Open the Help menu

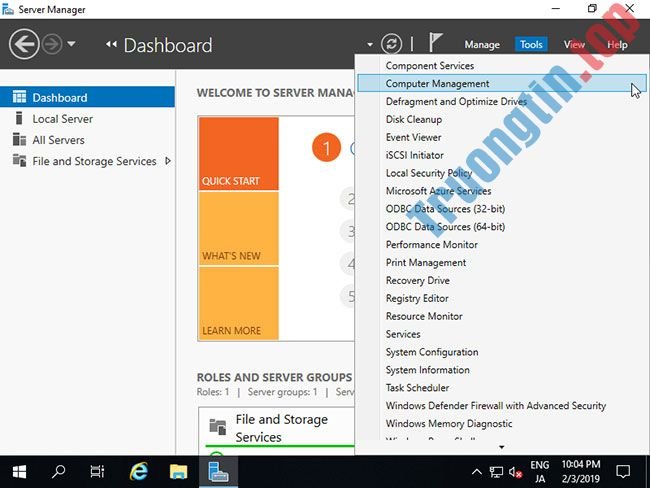(617, 44)
